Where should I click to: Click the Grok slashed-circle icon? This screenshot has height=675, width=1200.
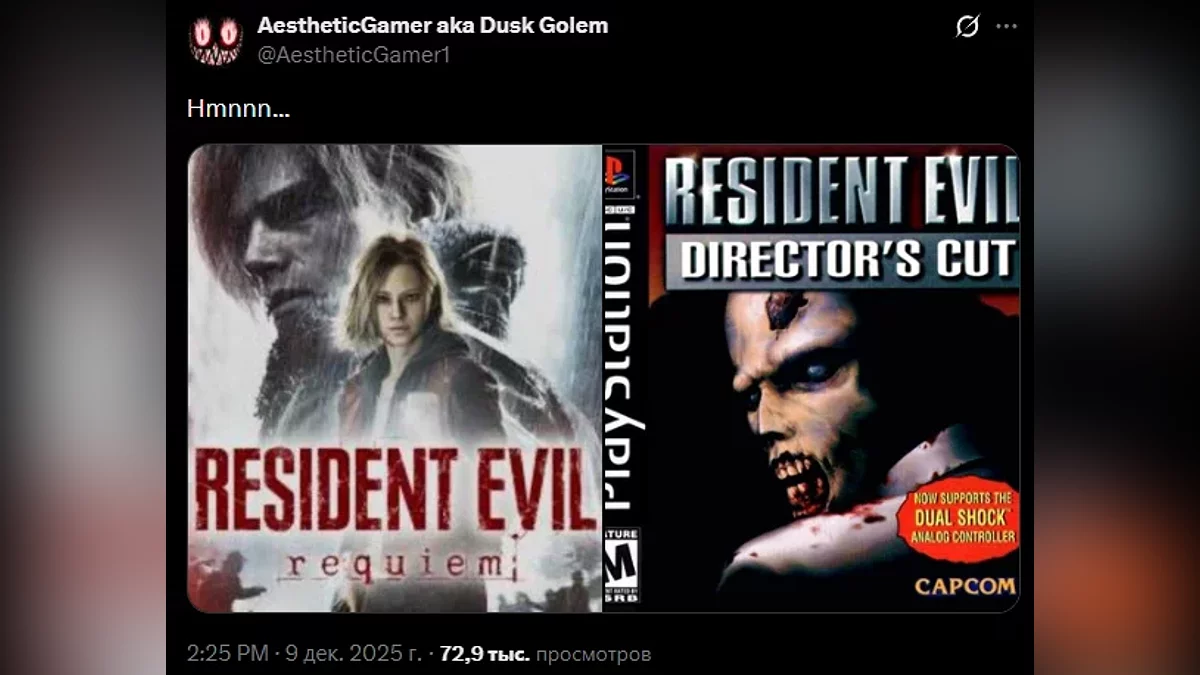coord(967,27)
